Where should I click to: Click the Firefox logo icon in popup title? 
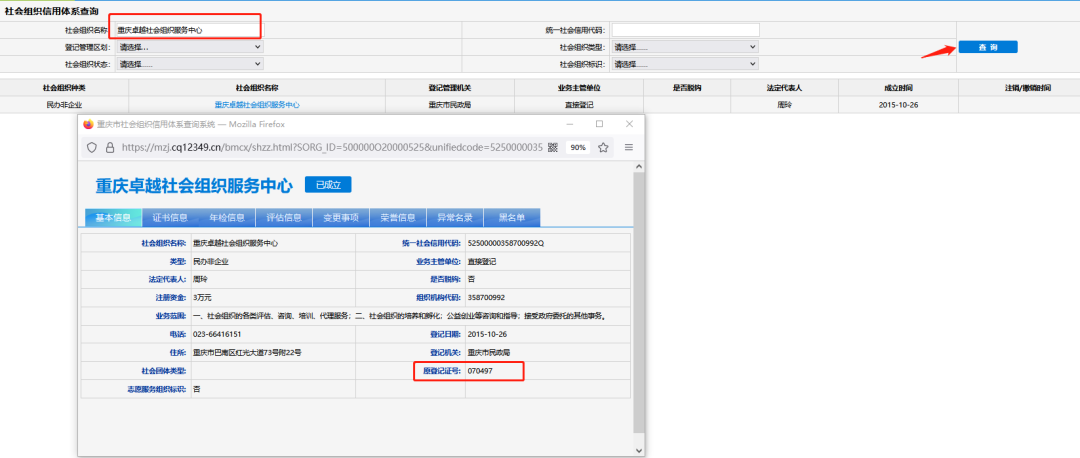click(87, 125)
